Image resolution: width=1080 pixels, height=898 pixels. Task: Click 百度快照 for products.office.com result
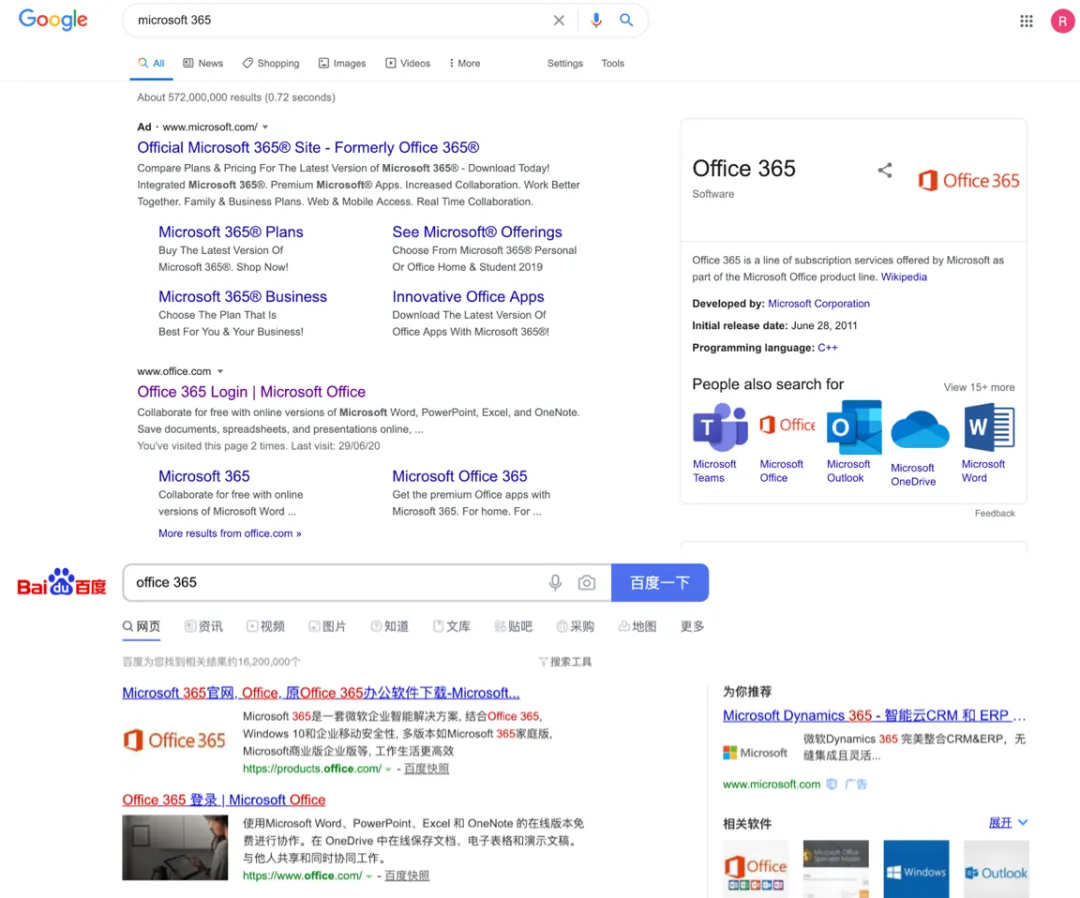click(x=426, y=769)
